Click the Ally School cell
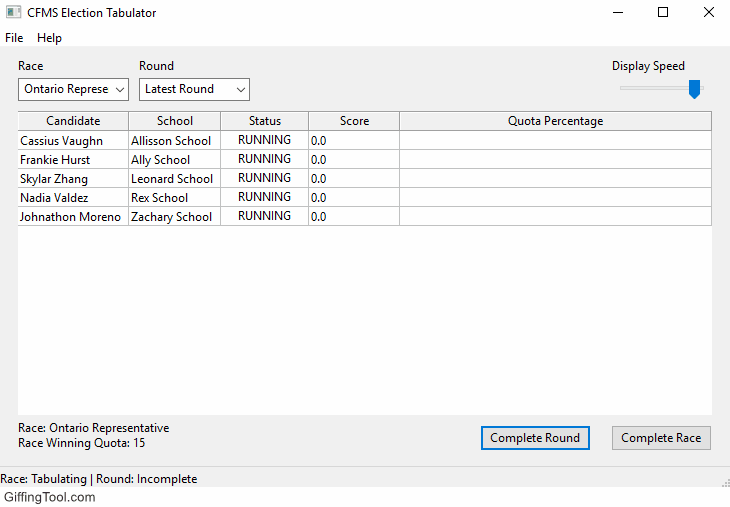730x507 pixels. click(x=175, y=160)
